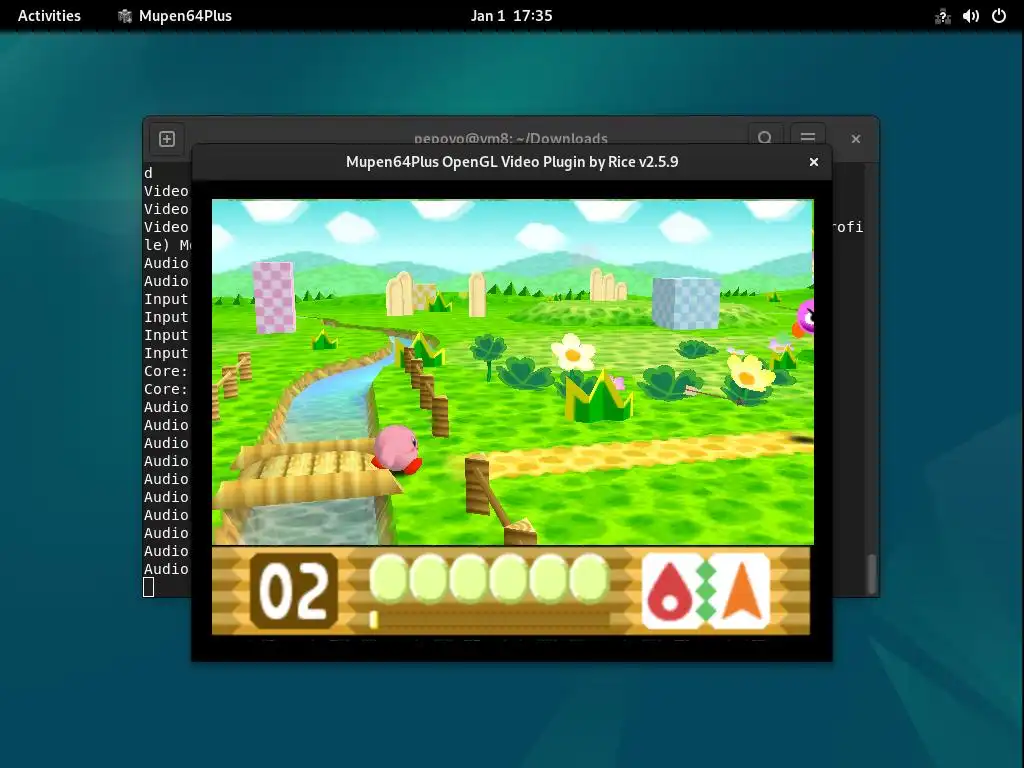Image resolution: width=1024 pixels, height=768 pixels.
Task: Click the first green health pip
Action: [388, 577]
